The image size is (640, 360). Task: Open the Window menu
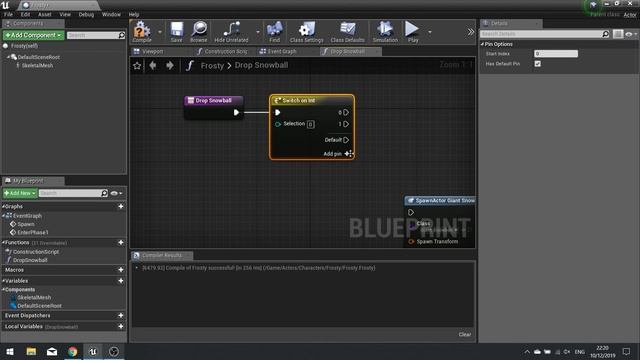111,14
